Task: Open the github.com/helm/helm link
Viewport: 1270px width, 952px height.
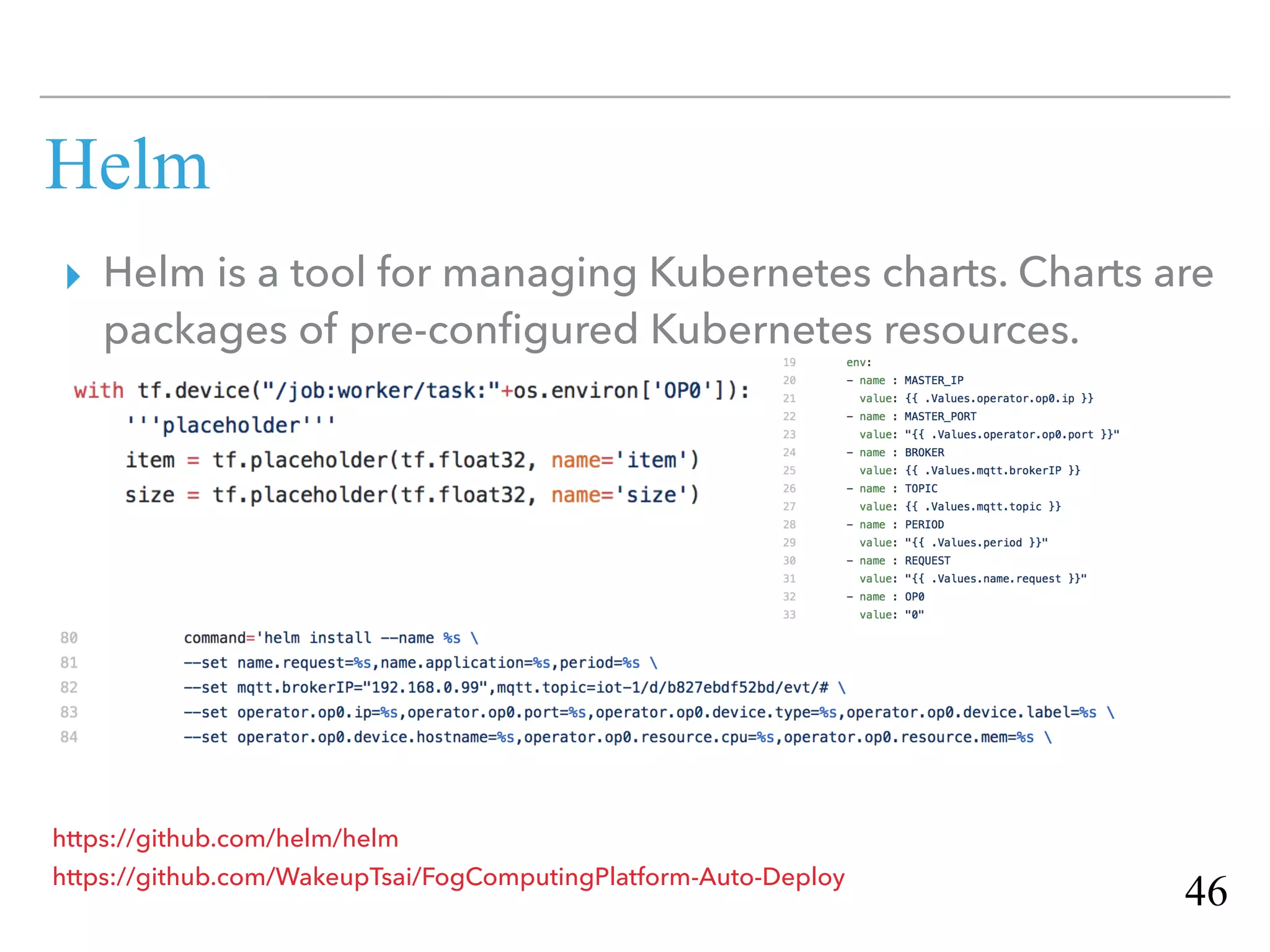Action: click(226, 839)
